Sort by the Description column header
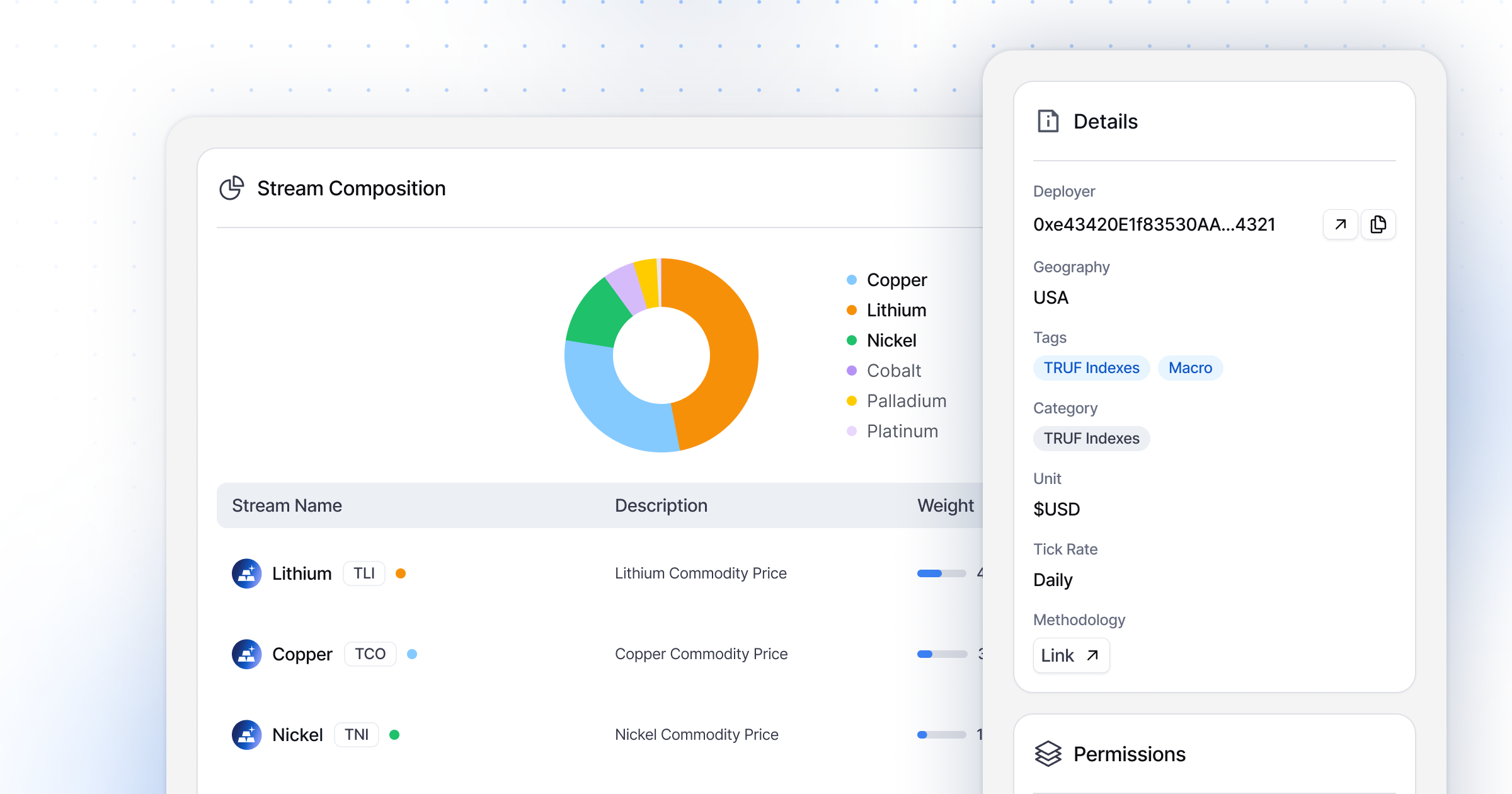 (661, 505)
